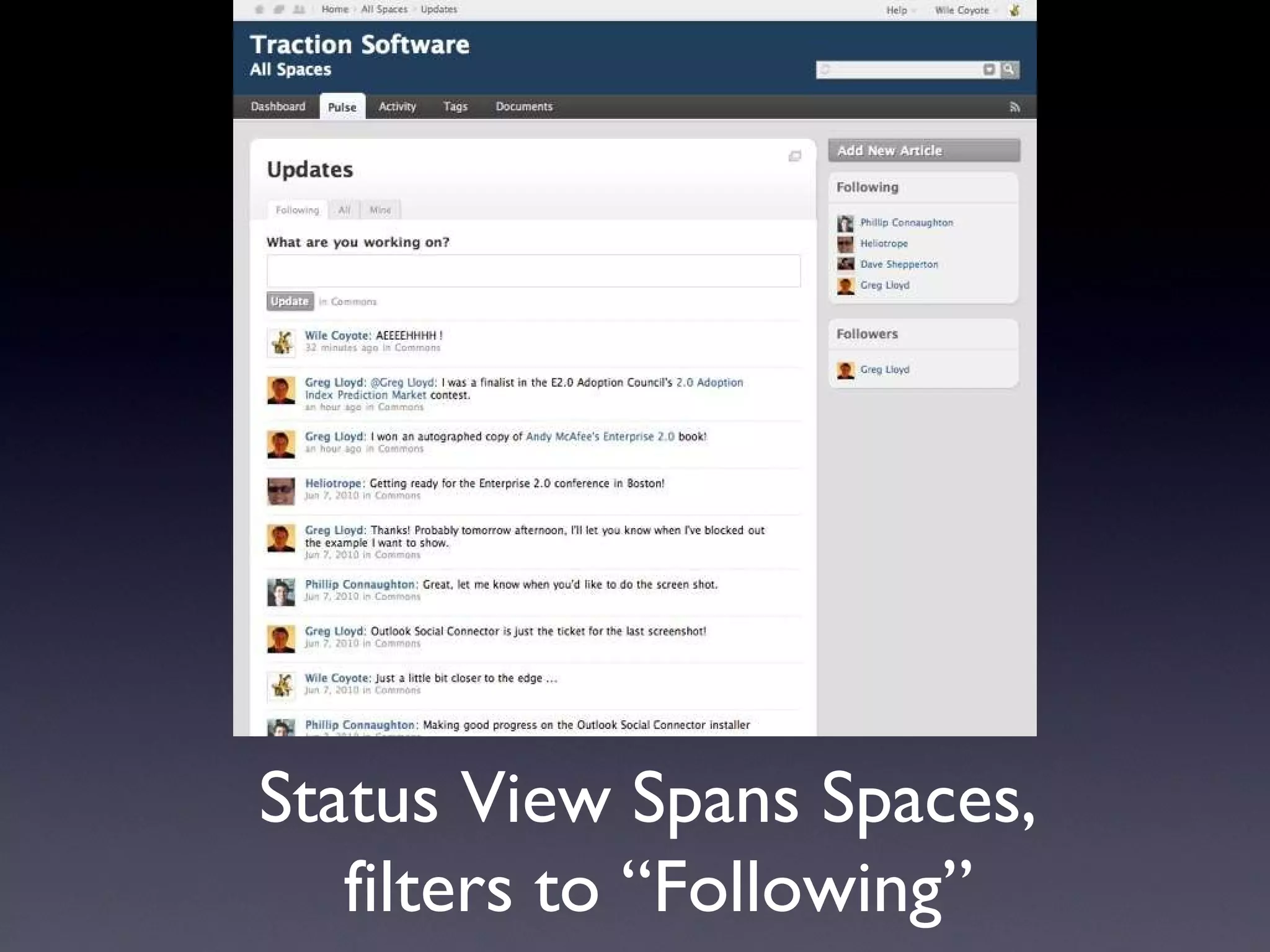Click the spaces icon beside home icon
1270x952 pixels.
(279, 9)
